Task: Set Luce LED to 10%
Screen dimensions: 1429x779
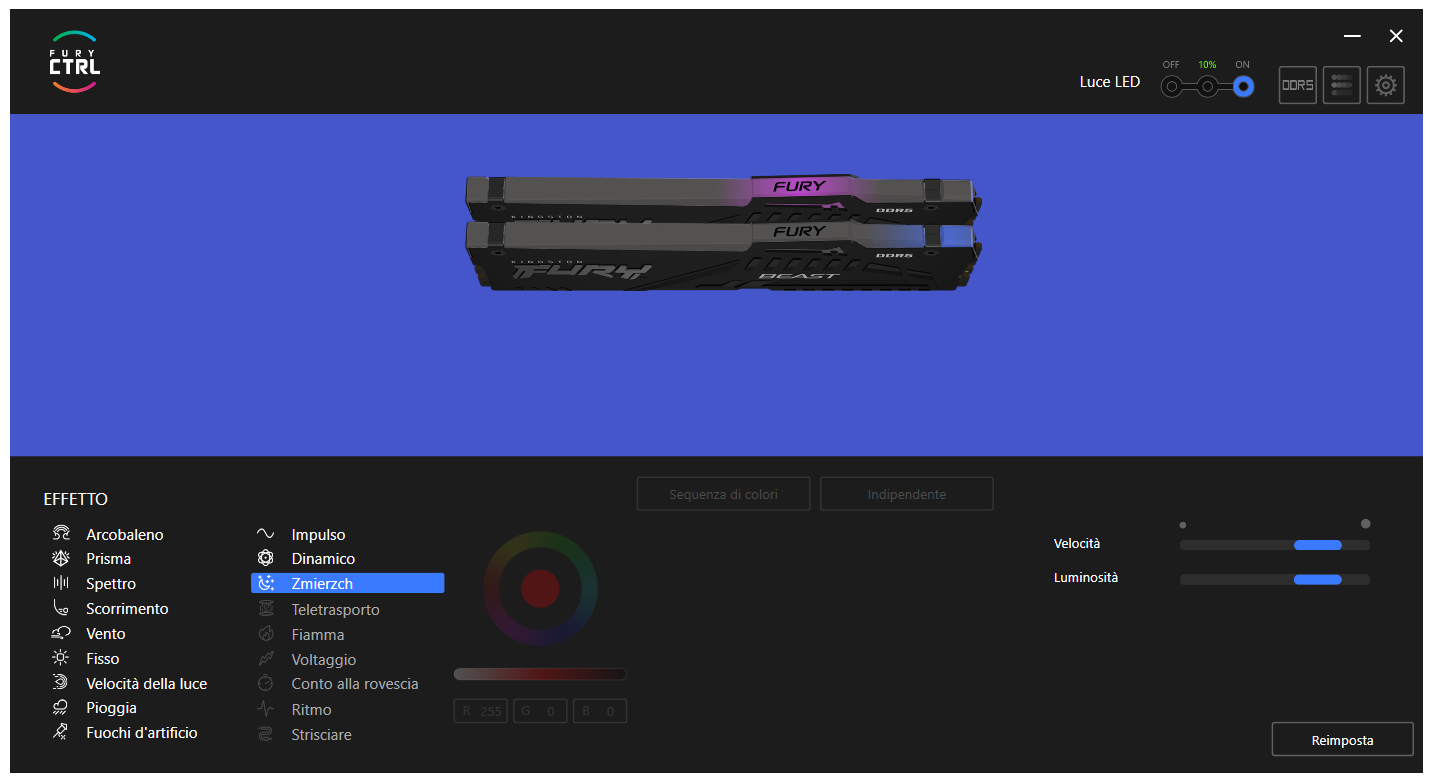Action: click(x=1207, y=87)
